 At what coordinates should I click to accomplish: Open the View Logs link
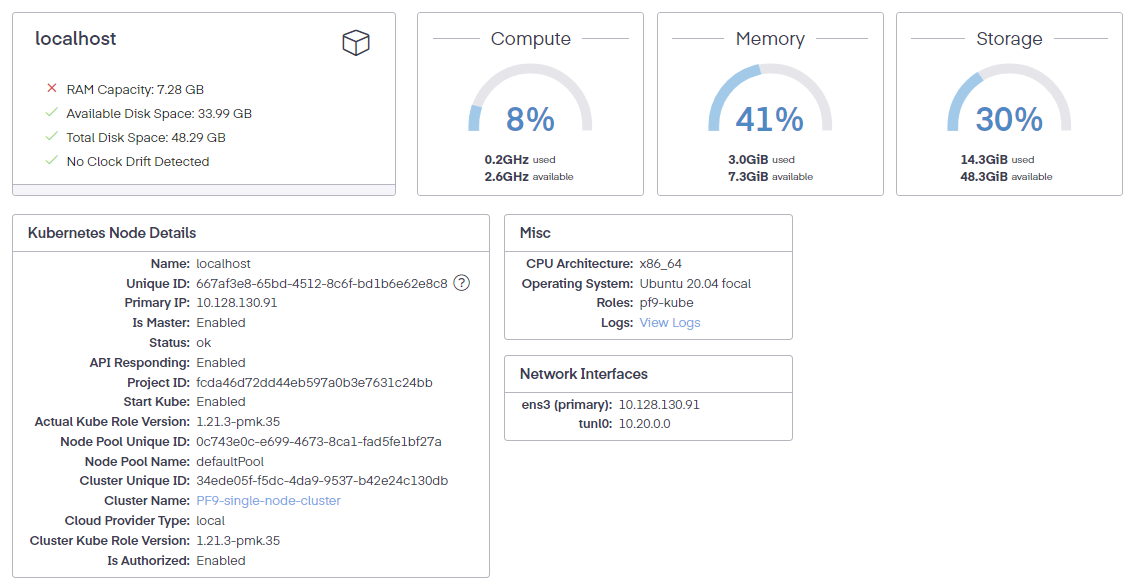pyautogui.click(x=669, y=323)
